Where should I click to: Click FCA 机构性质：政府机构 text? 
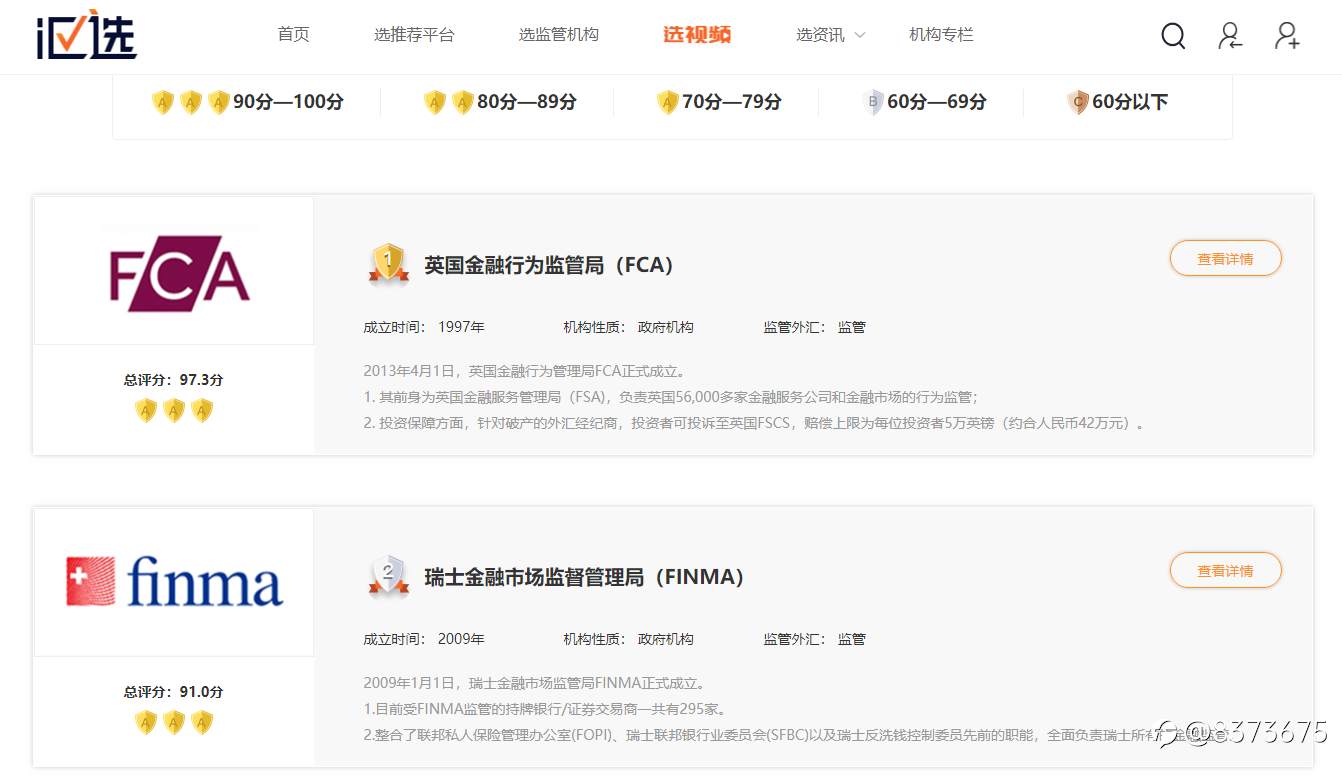coord(628,327)
